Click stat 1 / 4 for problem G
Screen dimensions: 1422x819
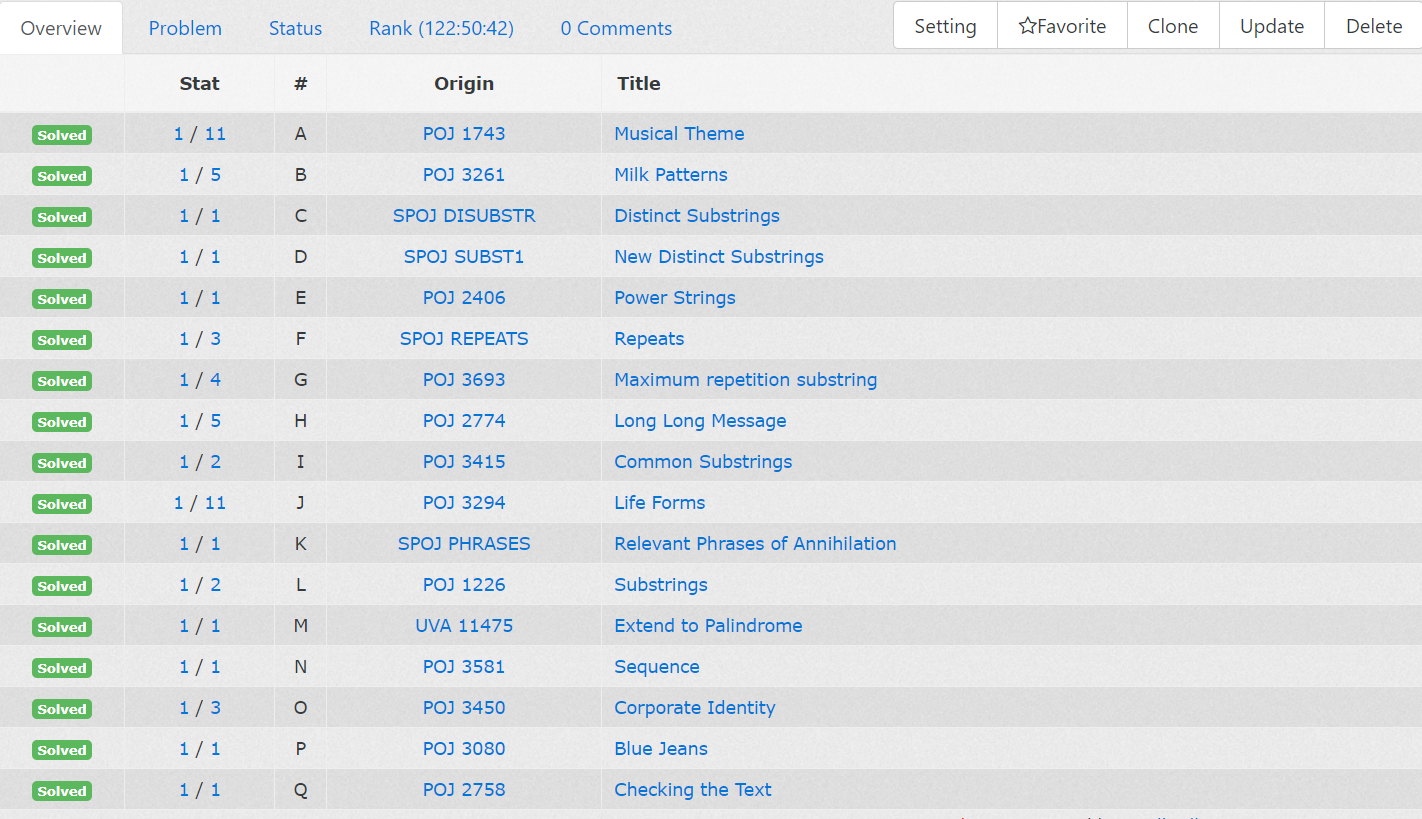tap(200, 379)
